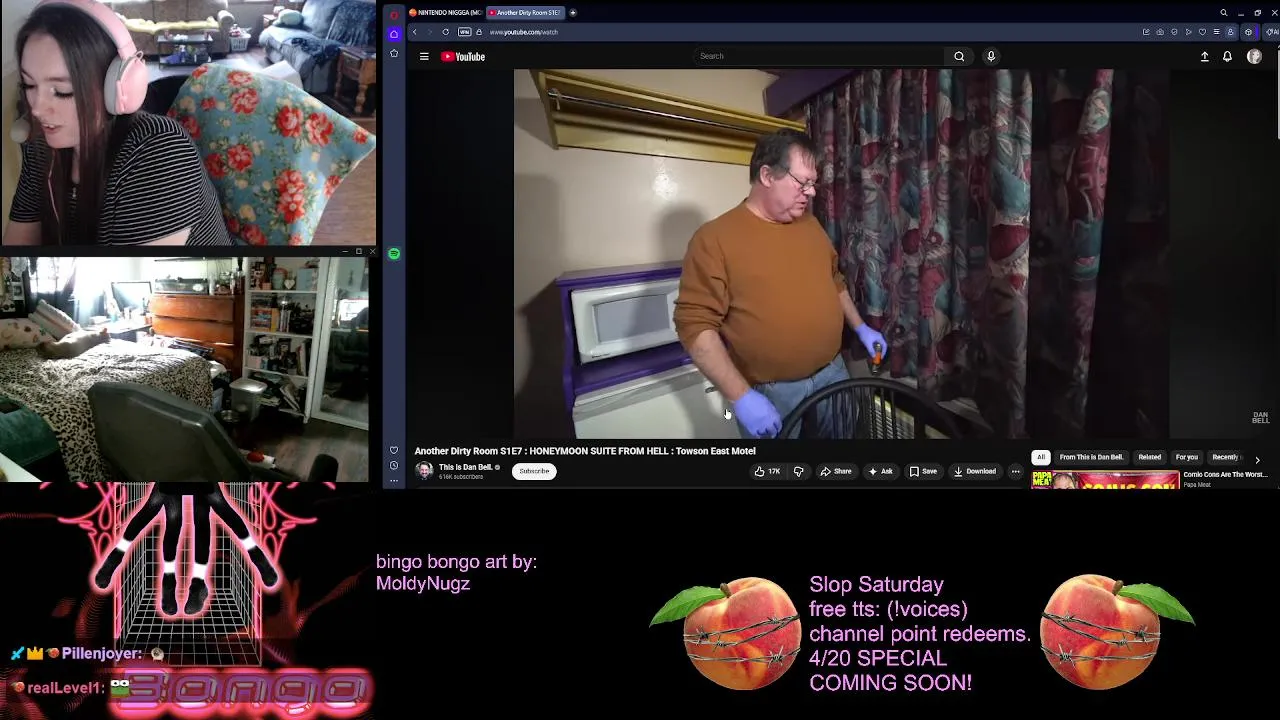The width and height of the screenshot is (1280, 720).
Task: Share the Another Dirty Room video
Action: point(836,471)
